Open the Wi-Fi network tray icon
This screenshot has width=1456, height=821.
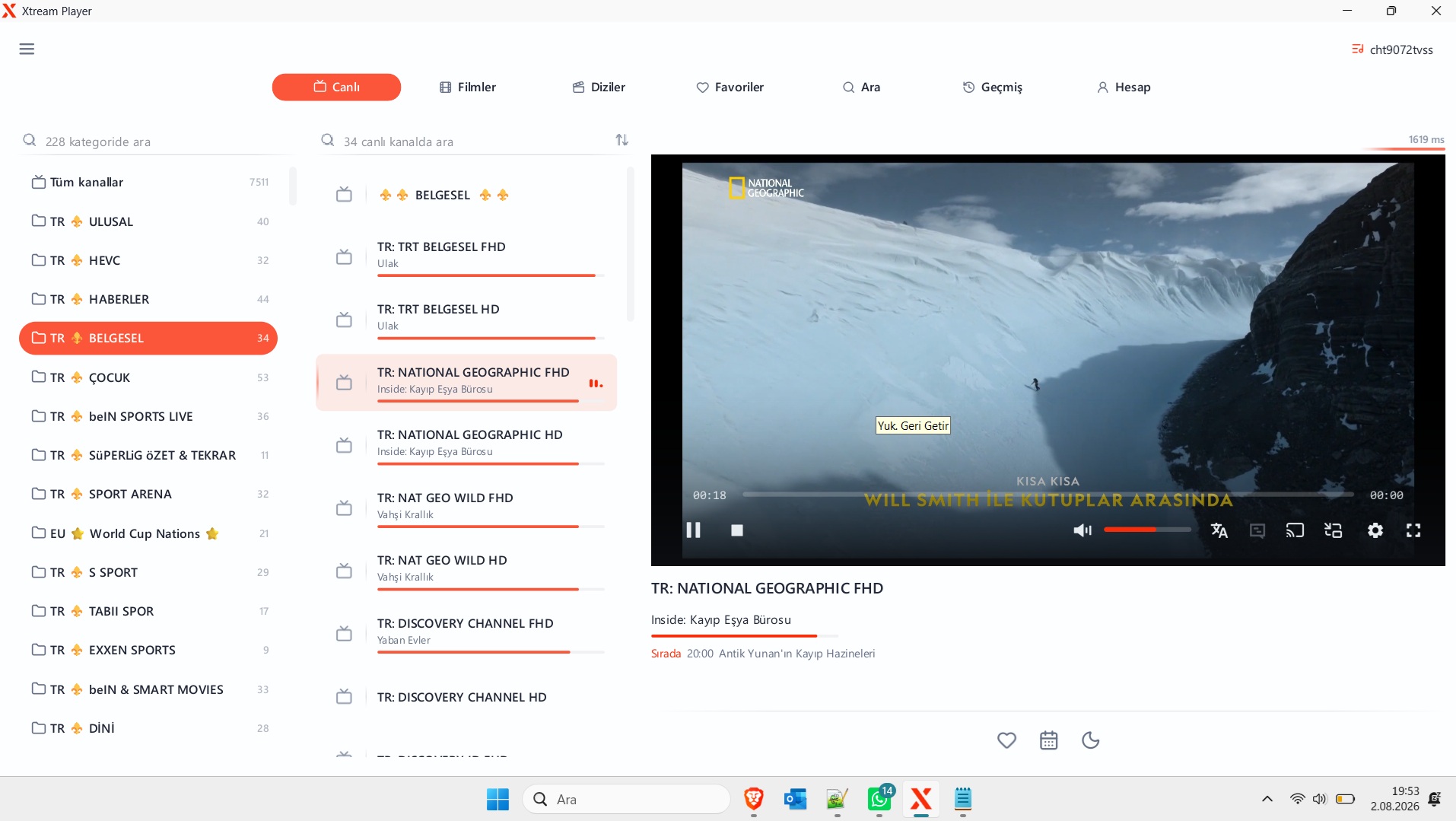(1297, 799)
